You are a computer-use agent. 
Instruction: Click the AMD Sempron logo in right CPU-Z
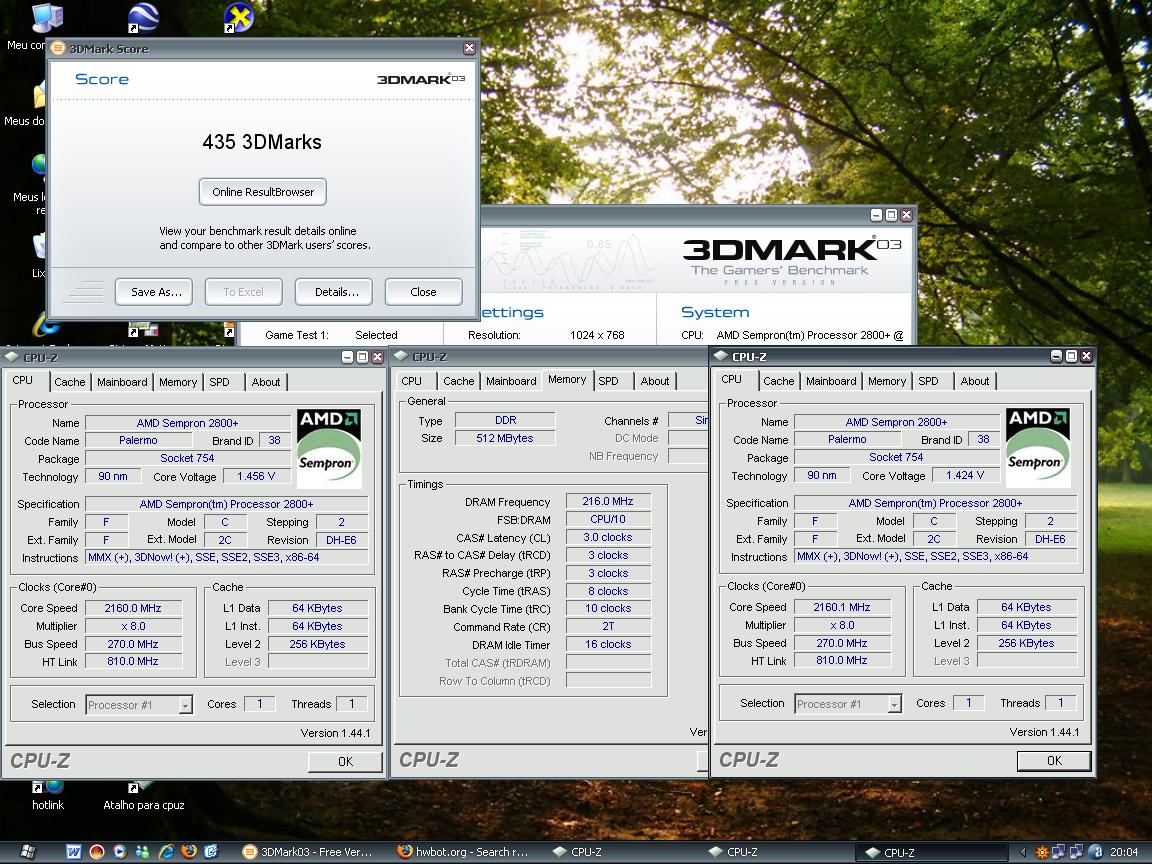(1038, 447)
